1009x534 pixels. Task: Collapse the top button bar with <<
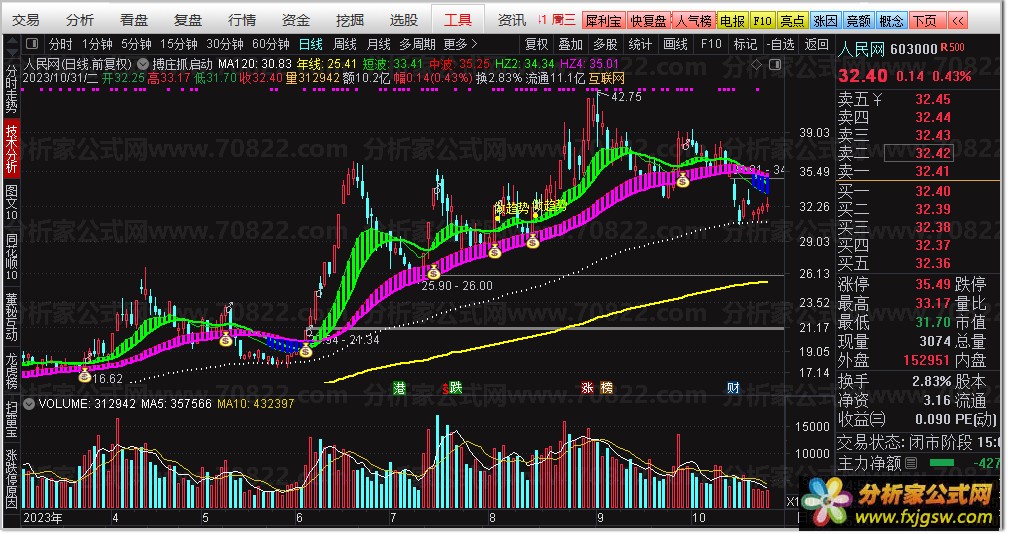pyautogui.click(x=958, y=21)
